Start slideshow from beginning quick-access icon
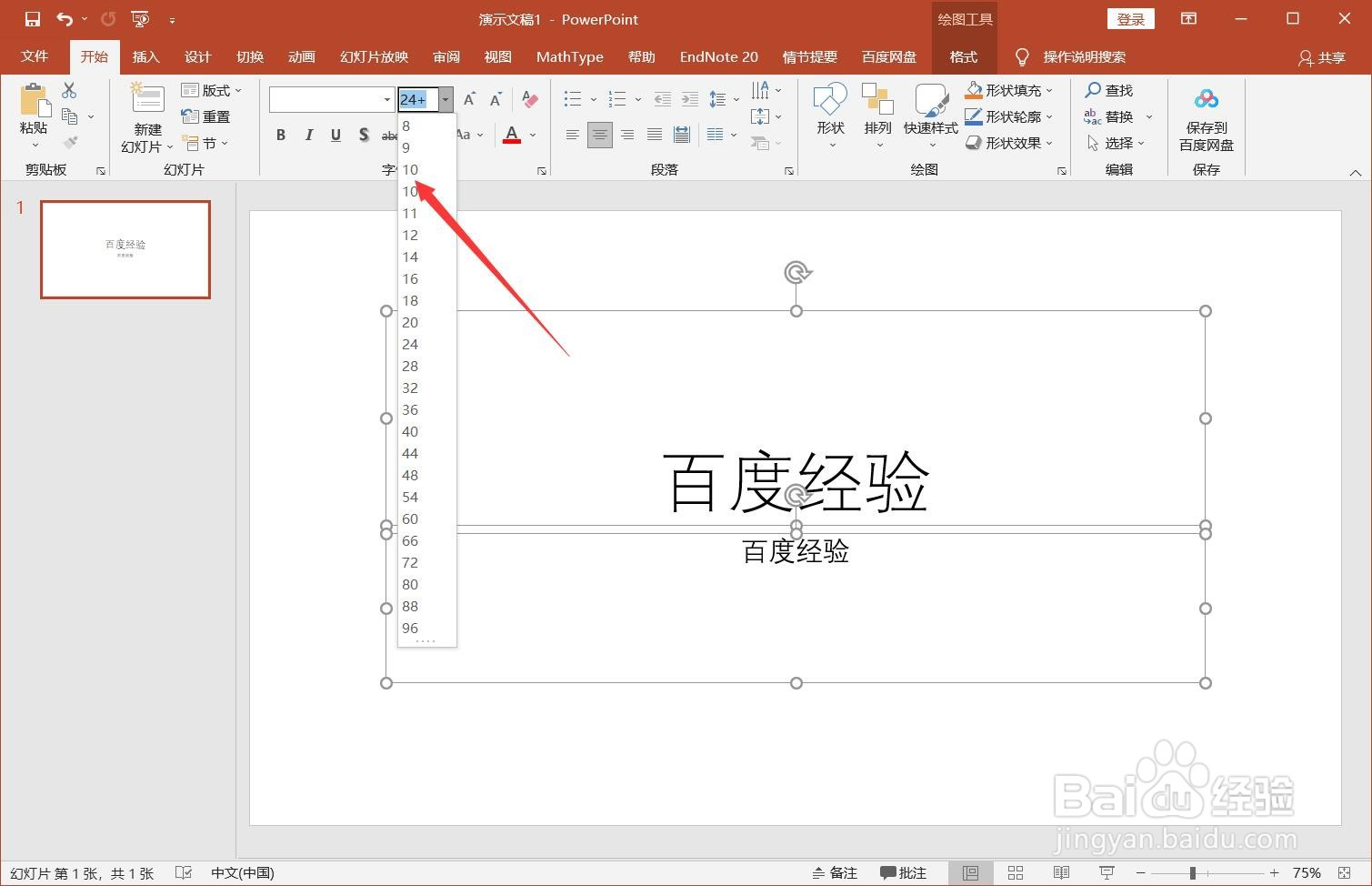The image size is (1372, 886). tap(140, 19)
